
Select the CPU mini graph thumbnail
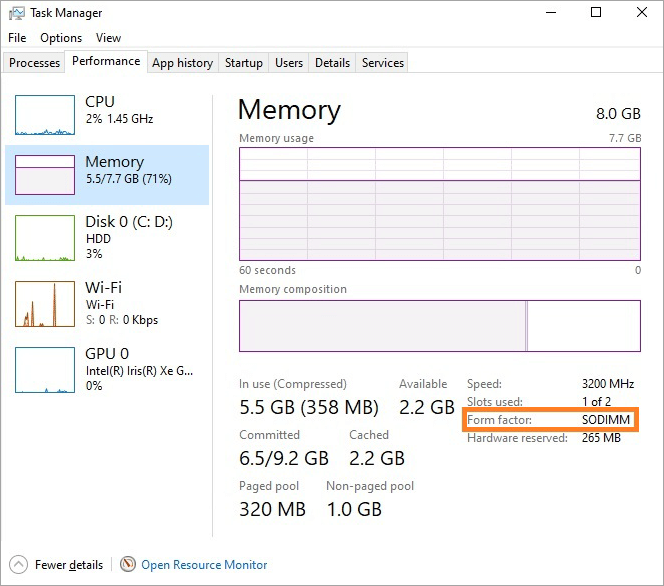click(45, 115)
